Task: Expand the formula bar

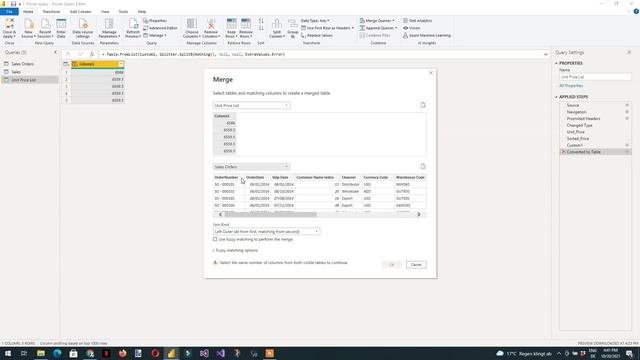Action: pyautogui.click(x=546, y=54)
